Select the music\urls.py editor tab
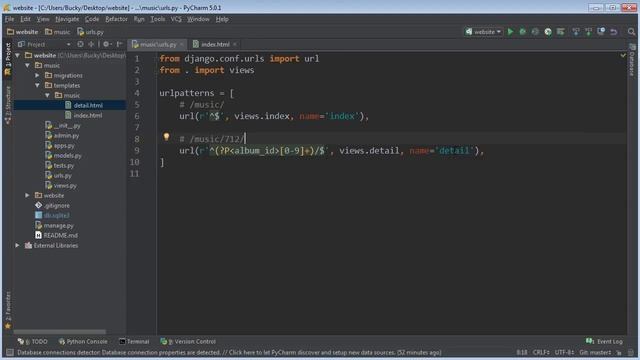Viewport: 640px width, 360px height. (158, 44)
